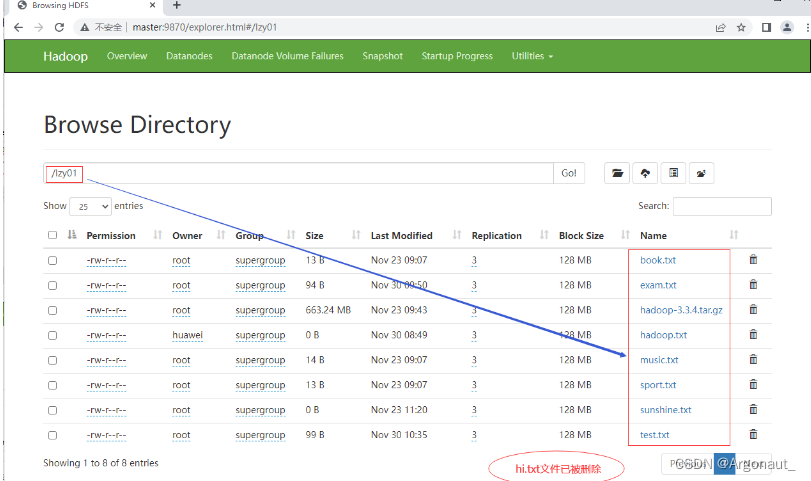Click the Hadoop brand link
Image resolution: width=811 pixels, height=481 pixels.
65,56
